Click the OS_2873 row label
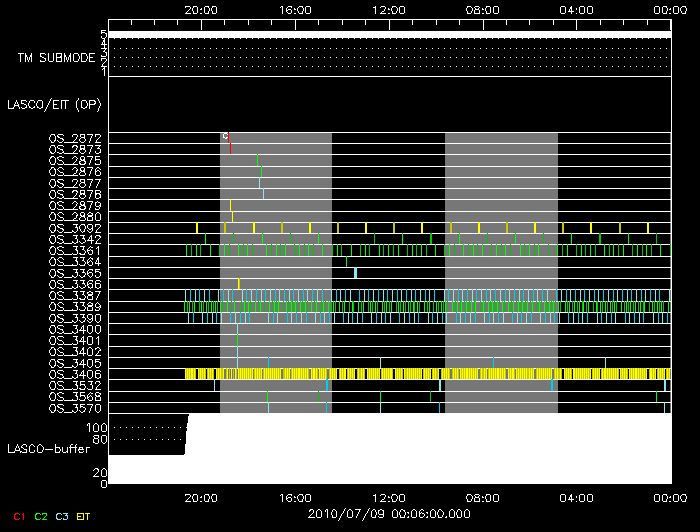 coord(75,150)
